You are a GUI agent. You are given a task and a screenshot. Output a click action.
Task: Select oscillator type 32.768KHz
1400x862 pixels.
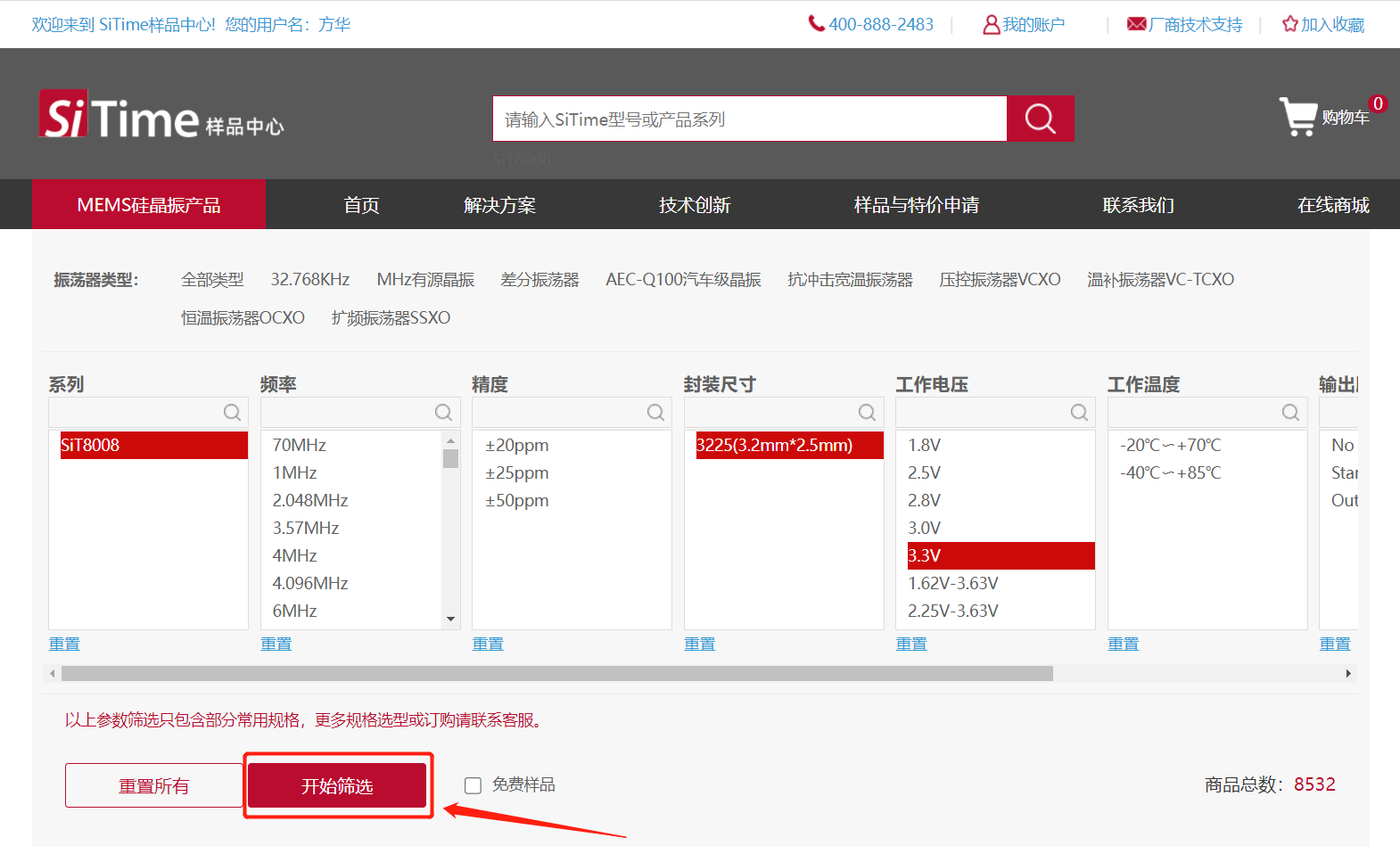click(x=310, y=280)
